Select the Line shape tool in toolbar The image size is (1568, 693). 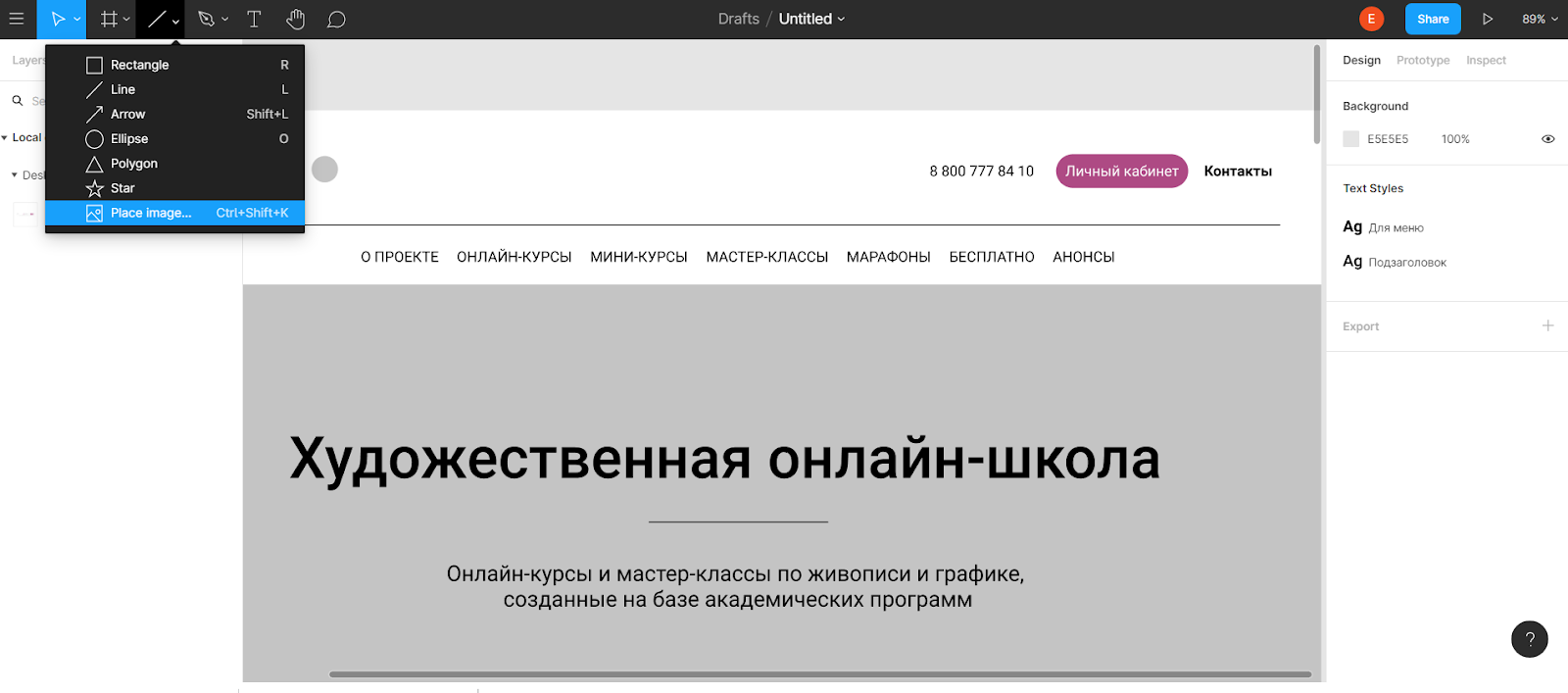click(x=156, y=19)
